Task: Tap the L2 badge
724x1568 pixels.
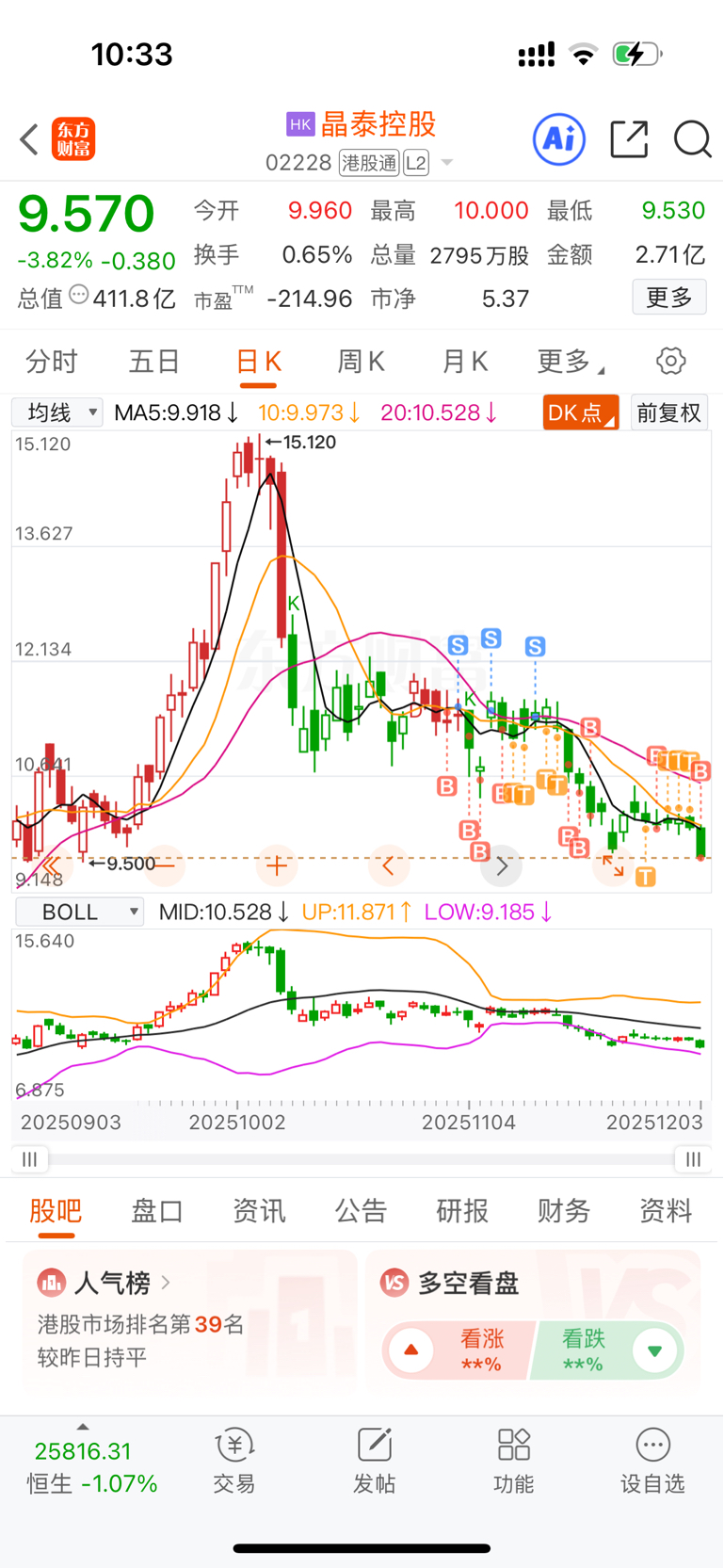Action: click(416, 163)
